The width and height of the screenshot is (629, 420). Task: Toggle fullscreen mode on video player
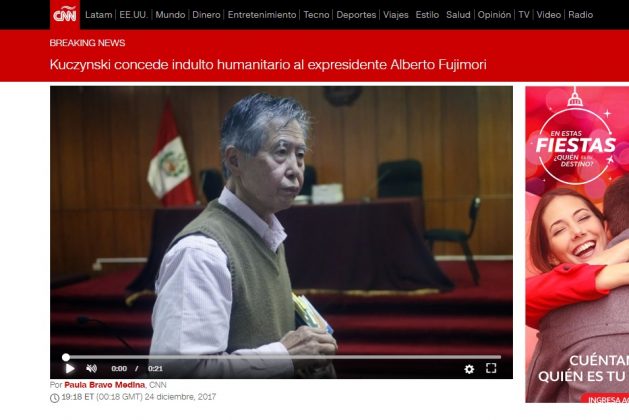491,368
